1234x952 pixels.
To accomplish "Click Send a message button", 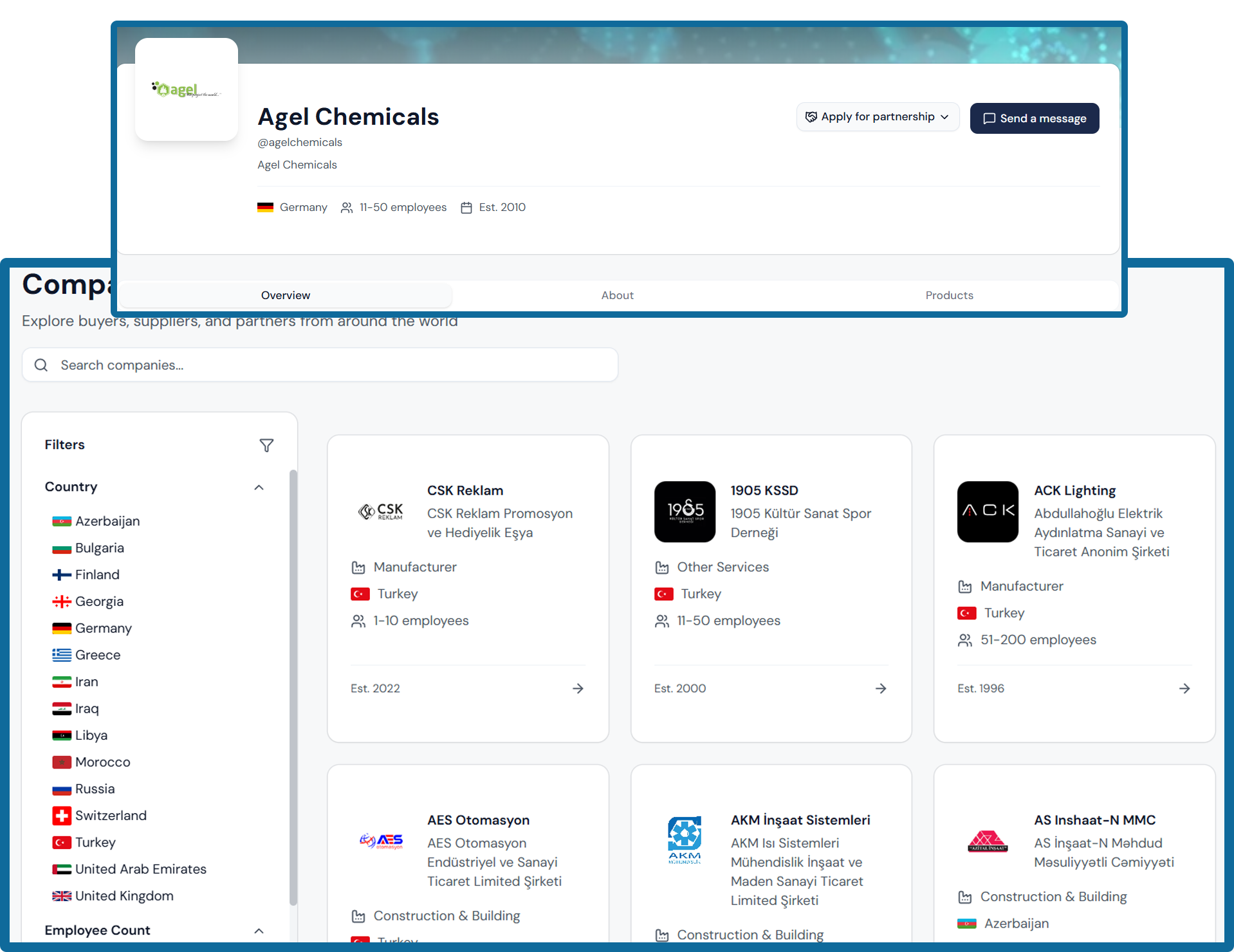I will point(1034,118).
